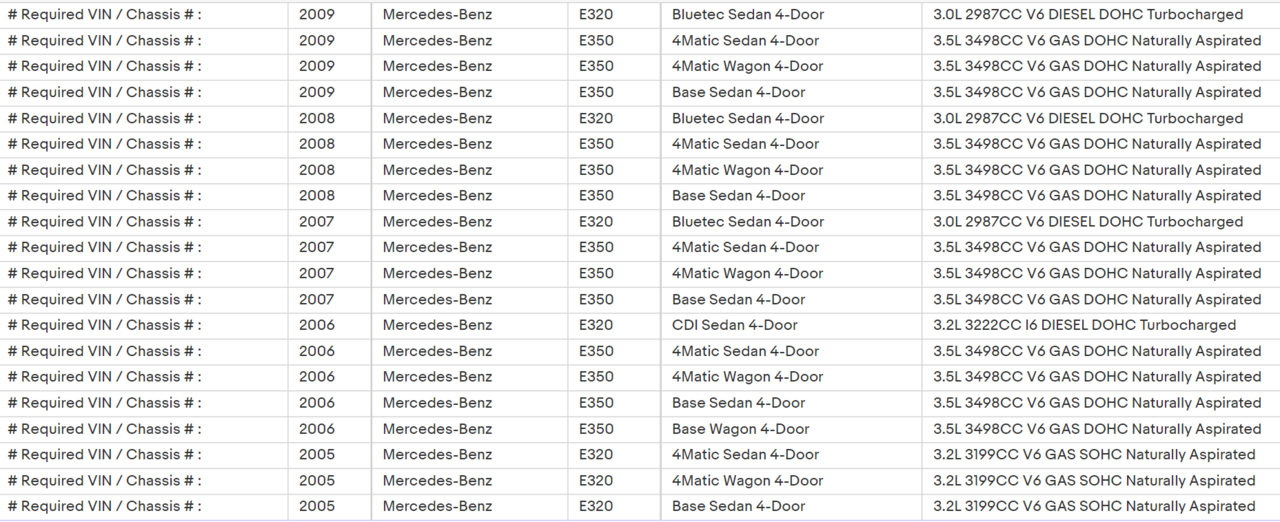
Task: Click the 2009 Bluetec row's 3.0L diesel engine cell
Action: tap(1088, 15)
